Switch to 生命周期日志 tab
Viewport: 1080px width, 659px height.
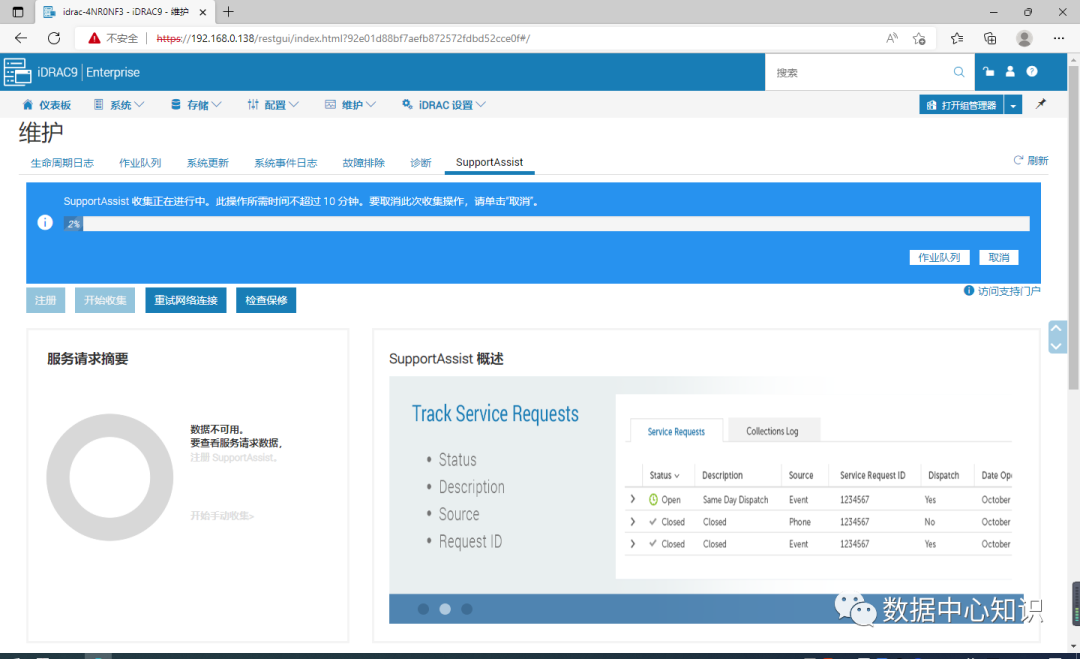click(62, 163)
